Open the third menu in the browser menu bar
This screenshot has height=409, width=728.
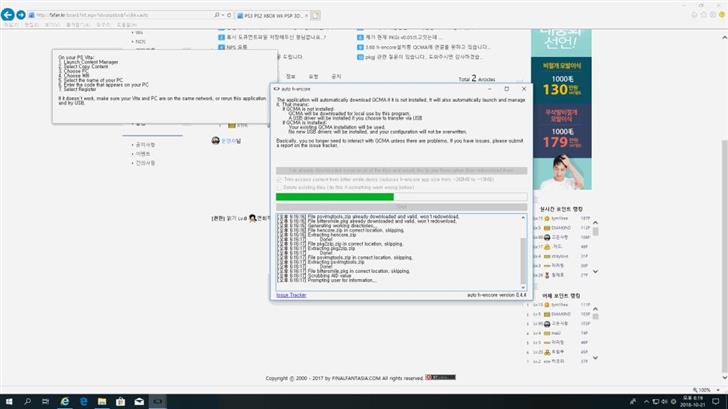[52, 25]
